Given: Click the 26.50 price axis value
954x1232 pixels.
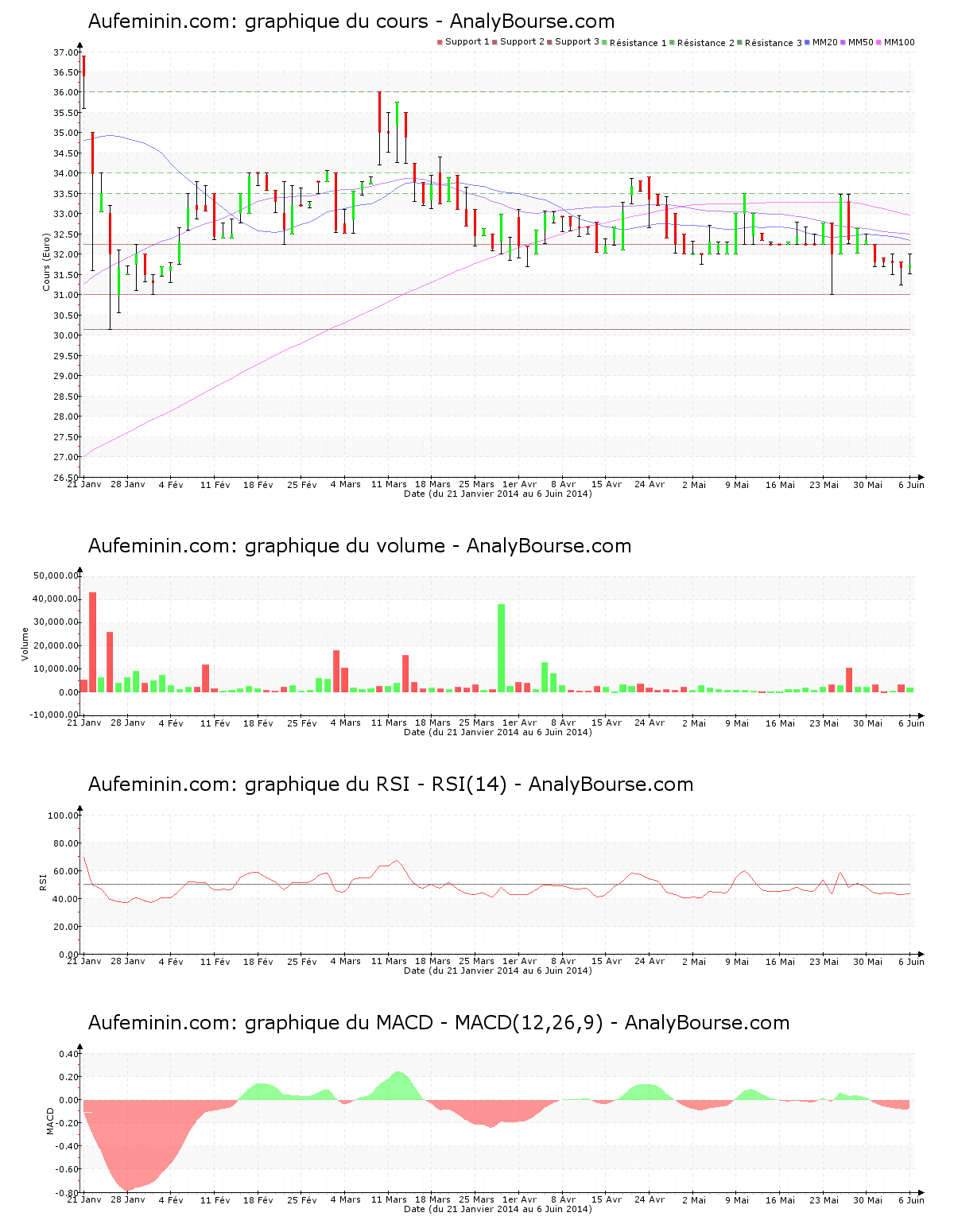Looking at the screenshot, I should click(66, 478).
